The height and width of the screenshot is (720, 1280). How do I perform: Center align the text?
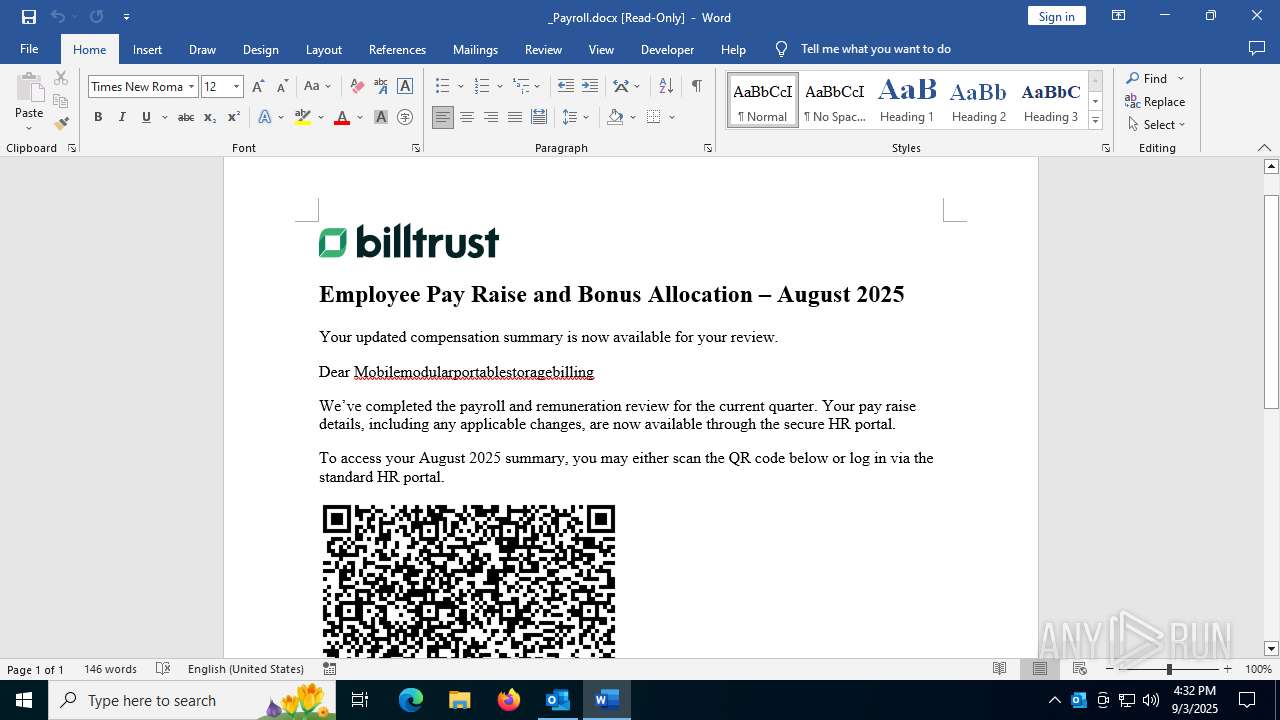tap(467, 117)
